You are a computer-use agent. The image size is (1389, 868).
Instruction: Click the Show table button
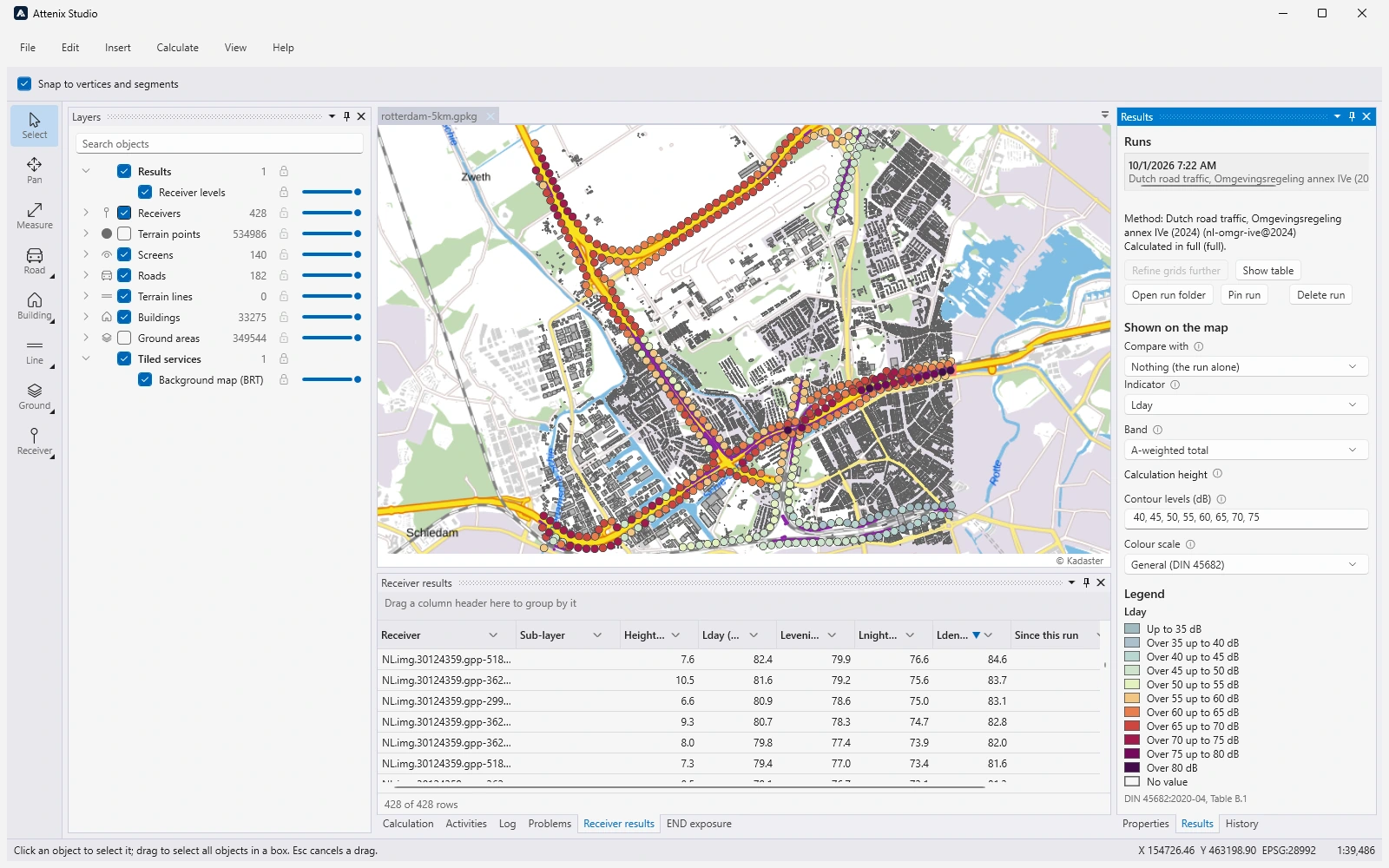(x=1267, y=271)
